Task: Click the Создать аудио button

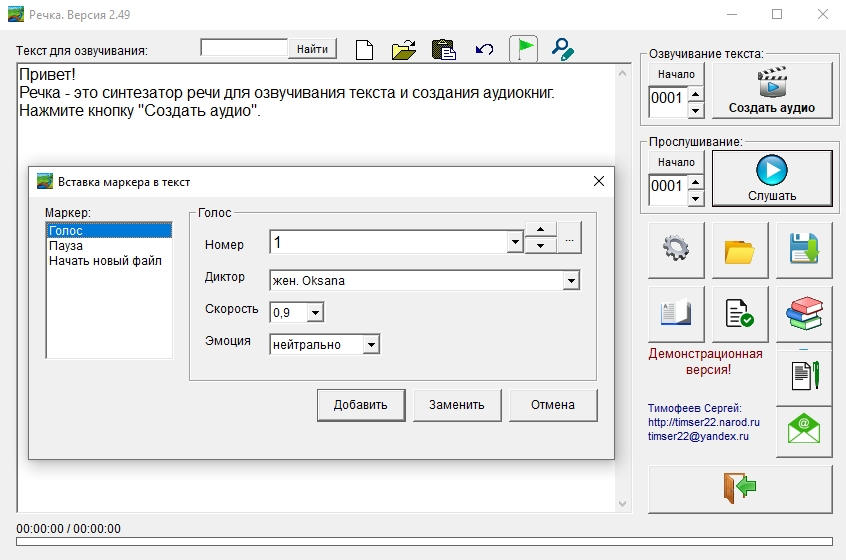Action: (x=772, y=90)
